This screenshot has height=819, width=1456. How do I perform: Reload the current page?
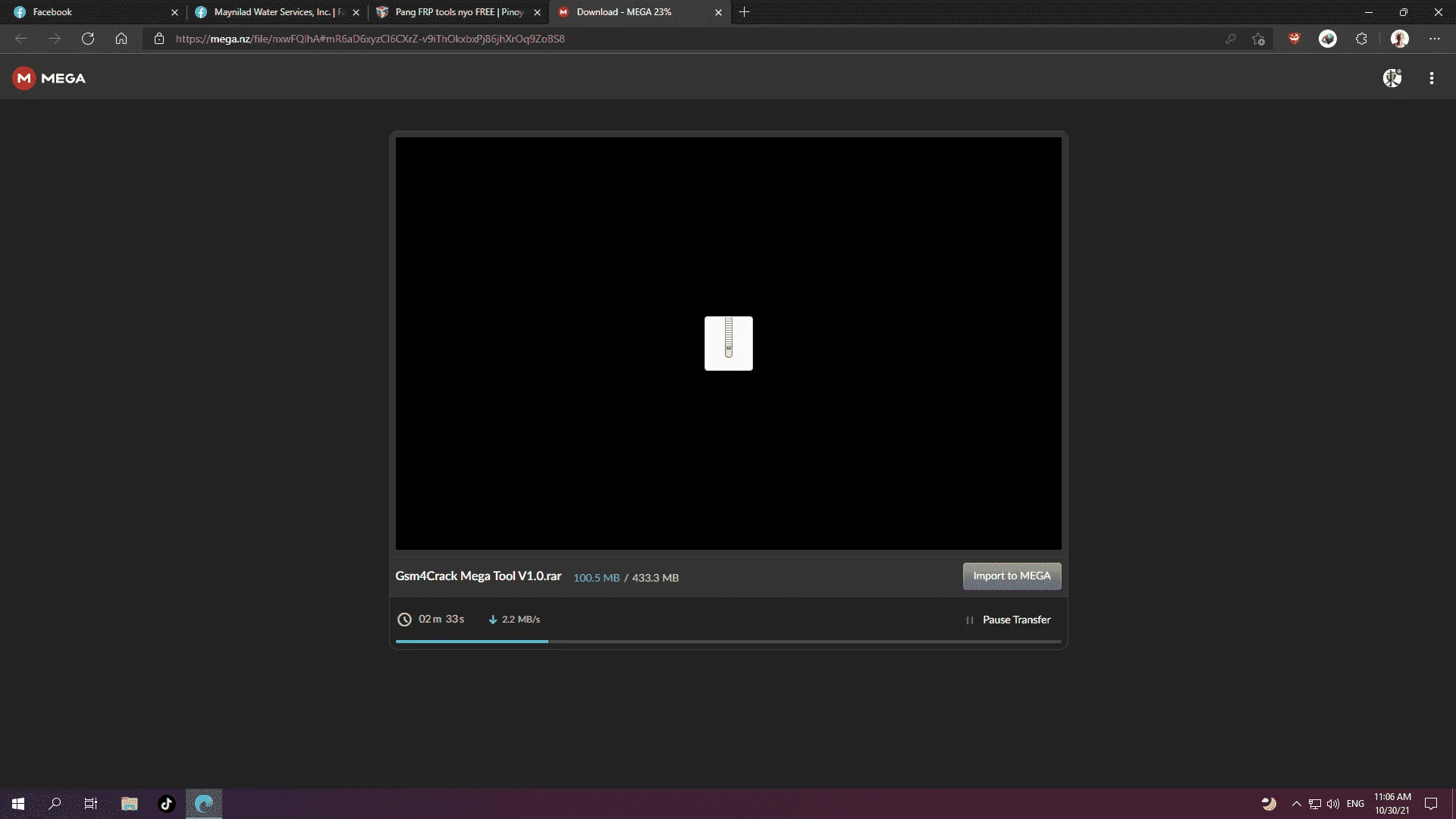point(88,39)
